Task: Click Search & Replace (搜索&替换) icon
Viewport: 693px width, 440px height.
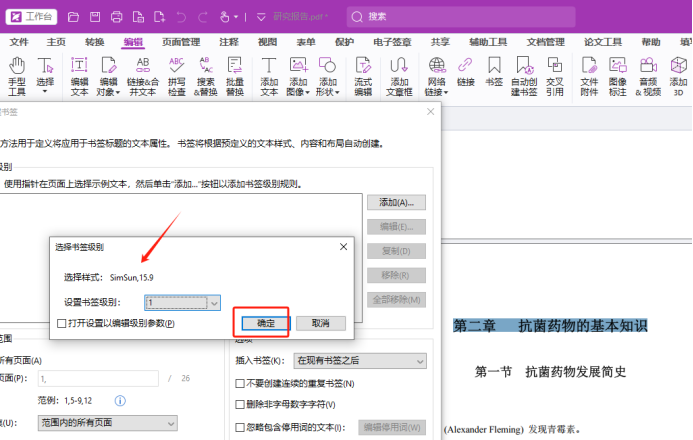Action: tap(205, 74)
